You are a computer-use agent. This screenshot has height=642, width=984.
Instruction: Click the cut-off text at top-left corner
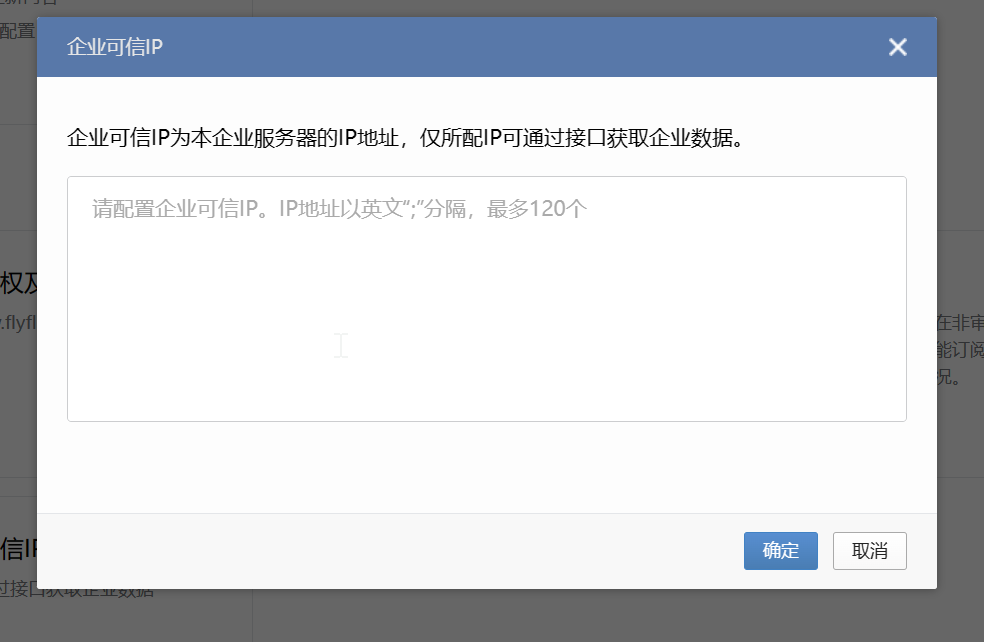(x=29, y=3)
